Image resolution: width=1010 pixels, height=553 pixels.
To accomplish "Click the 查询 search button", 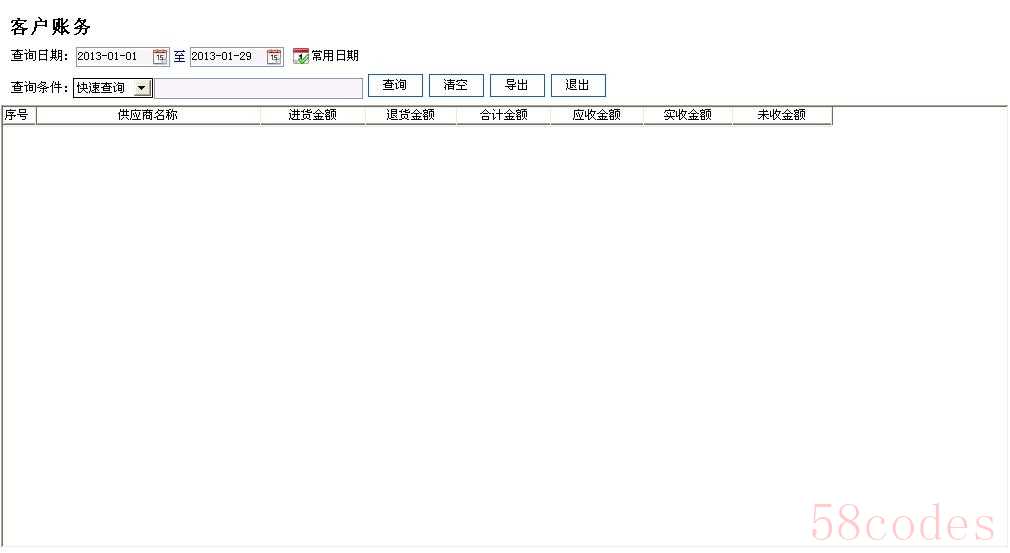I will click(395, 85).
